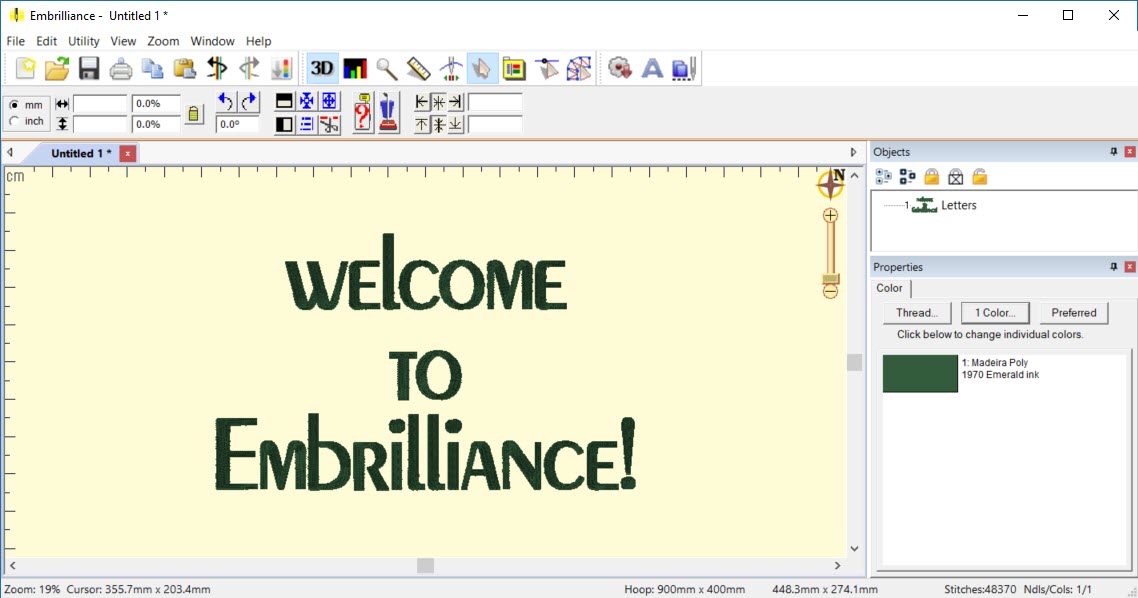Viewport: 1138px width, 598px height.
Task: Select the Ruler measurement tool
Action: [417, 68]
